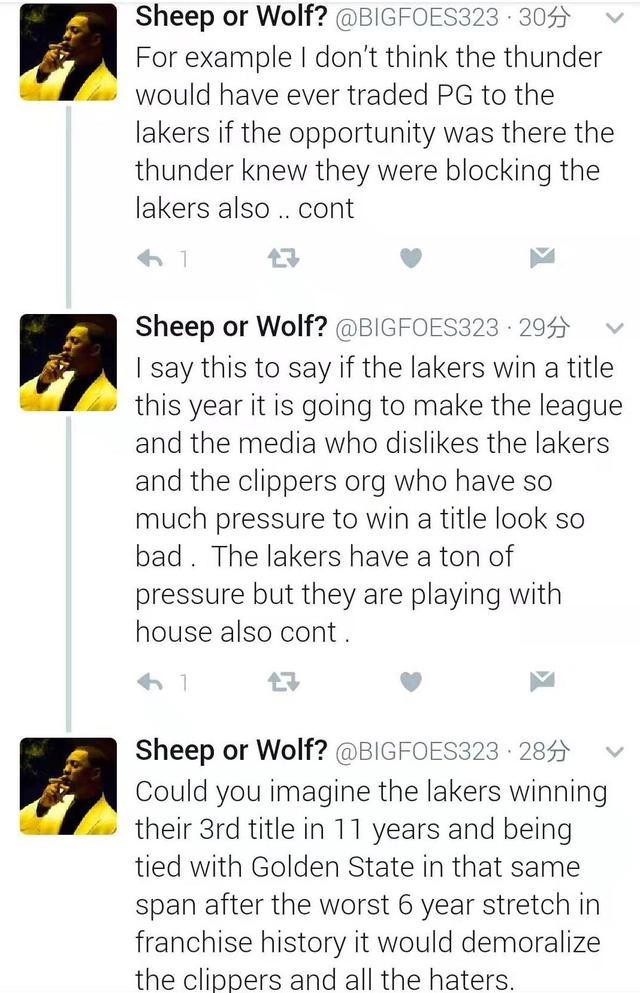
Task: Like the tweet ending 'lakers also .. cont'
Action: 411,258
